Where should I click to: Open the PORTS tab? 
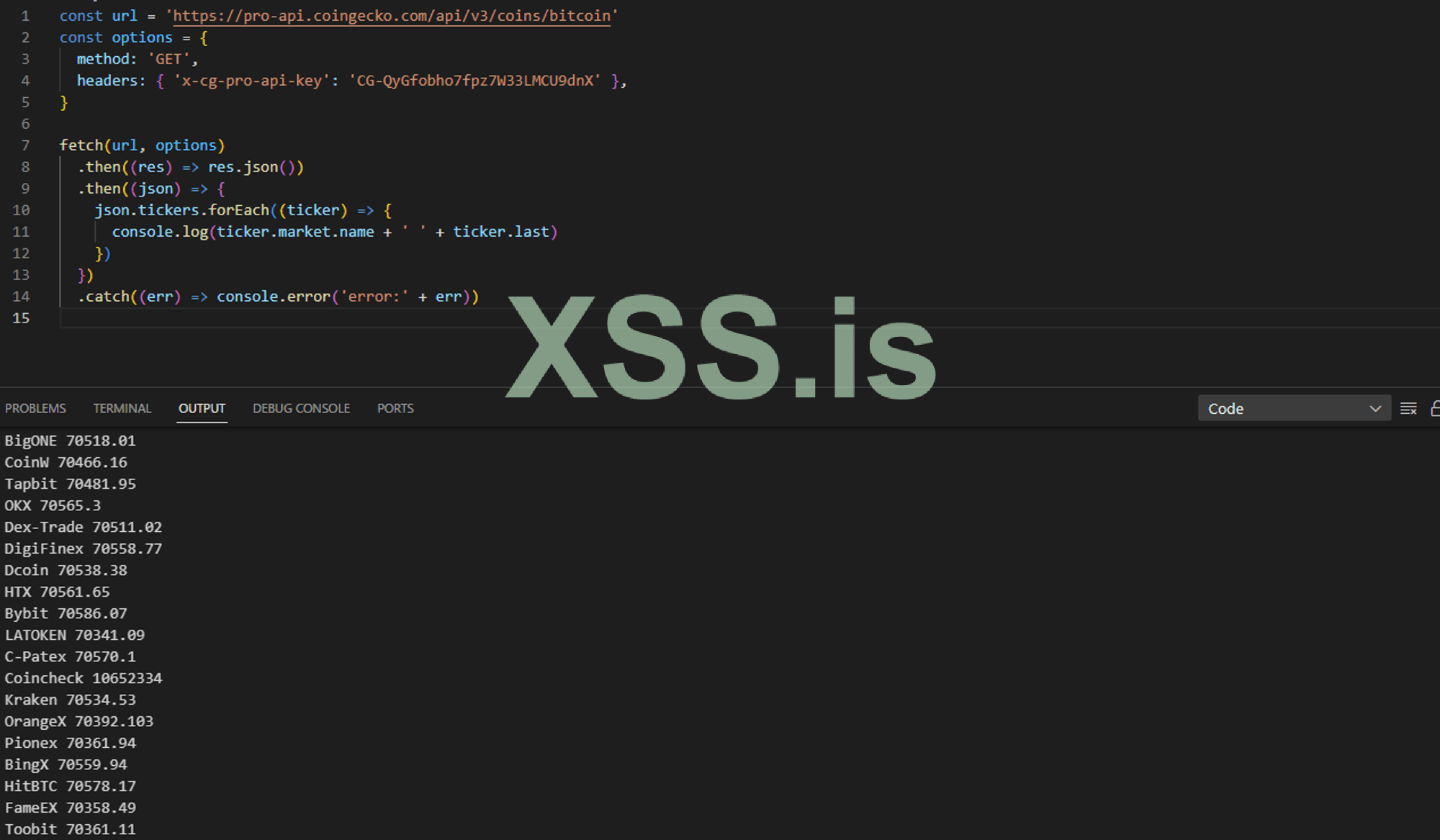(395, 408)
